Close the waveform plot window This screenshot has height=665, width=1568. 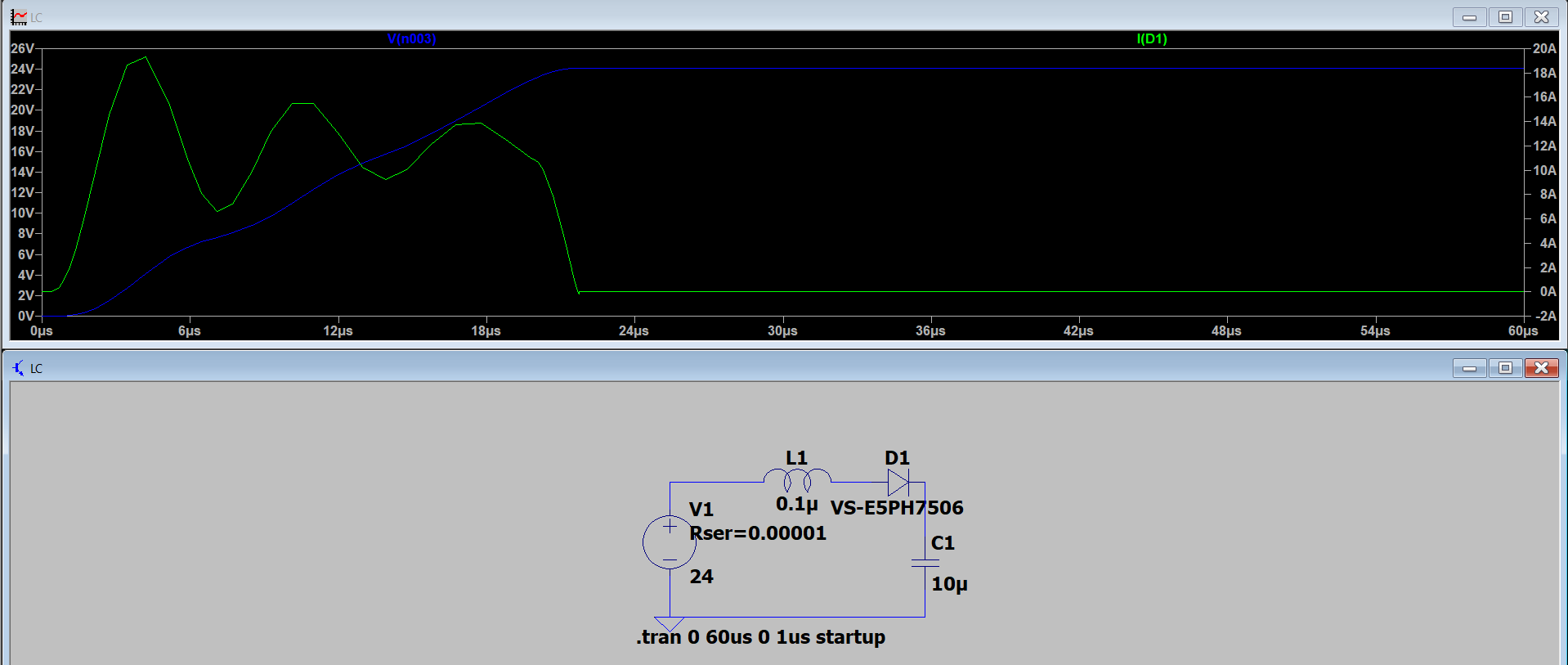point(1541,17)
